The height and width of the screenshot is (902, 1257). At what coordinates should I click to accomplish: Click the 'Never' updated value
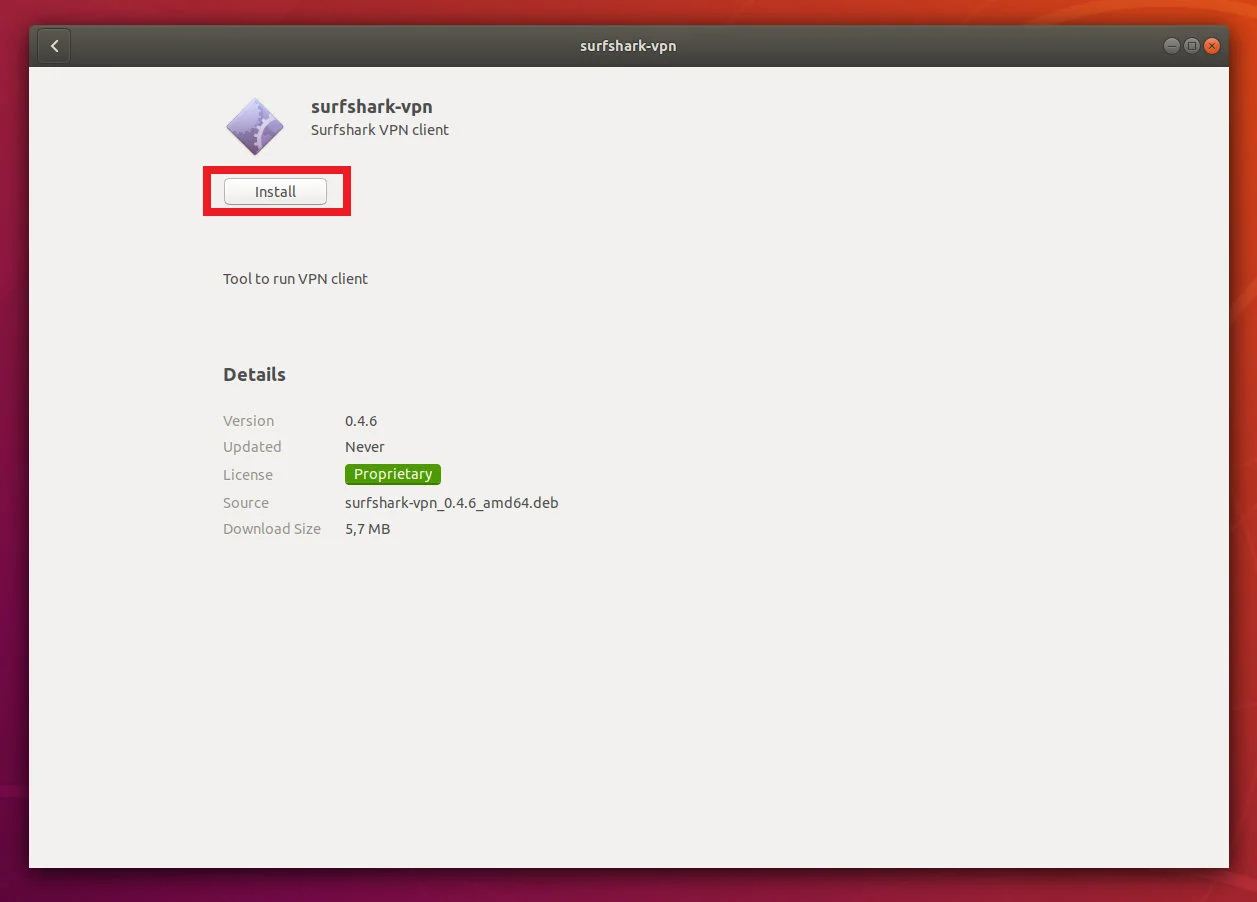(365, 447)
